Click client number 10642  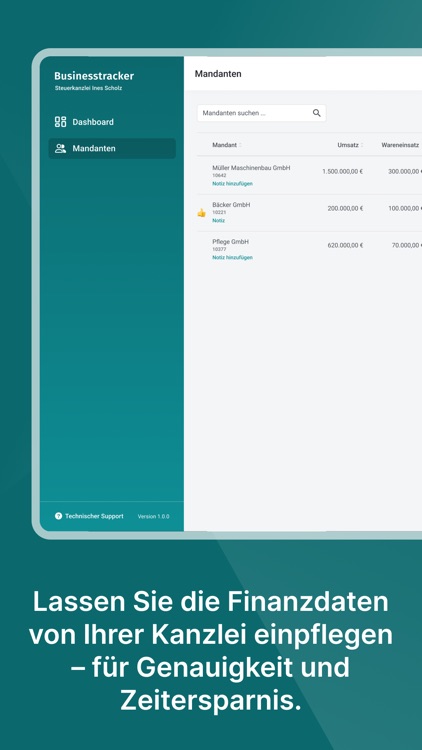click(x=219, y=176)
